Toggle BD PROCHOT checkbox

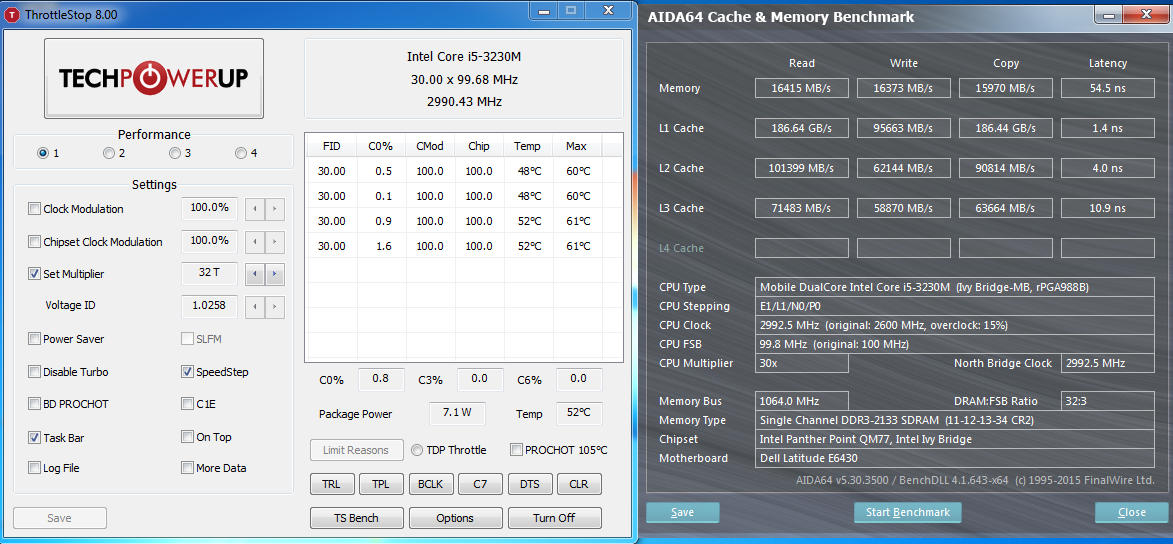click(x=34, y=404)
